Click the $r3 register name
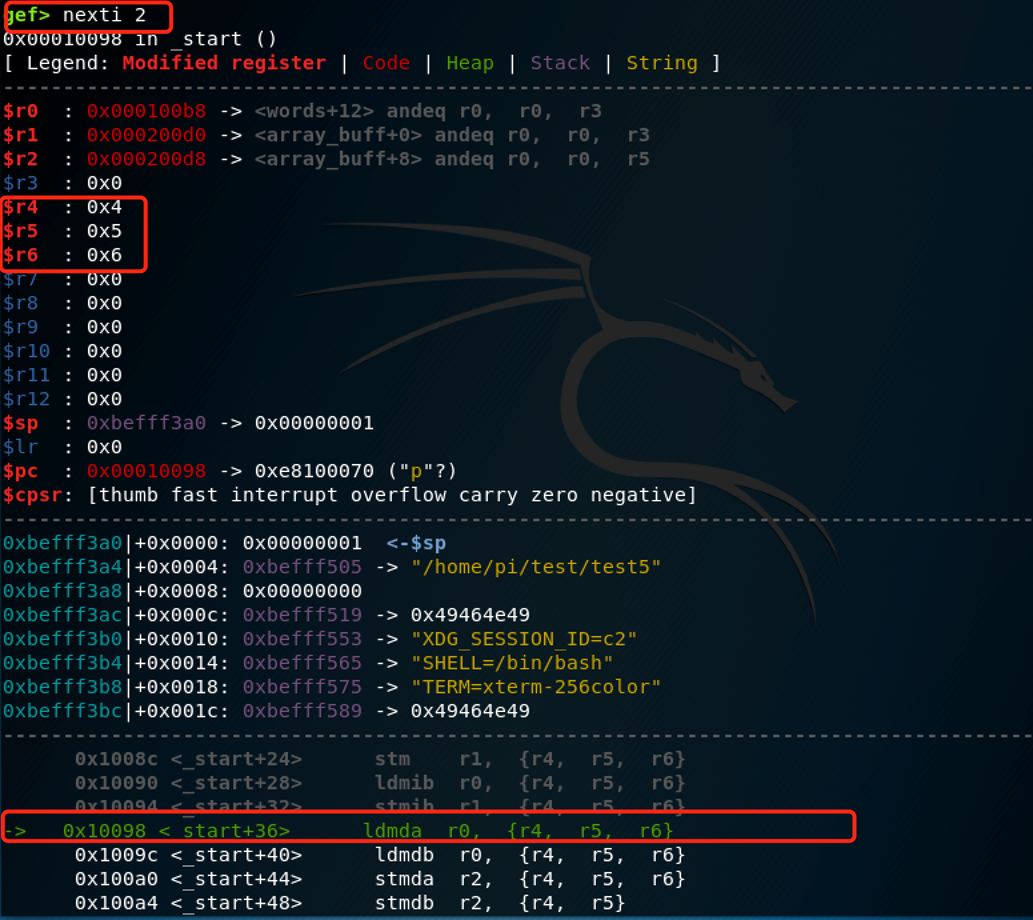 (20, 183)
